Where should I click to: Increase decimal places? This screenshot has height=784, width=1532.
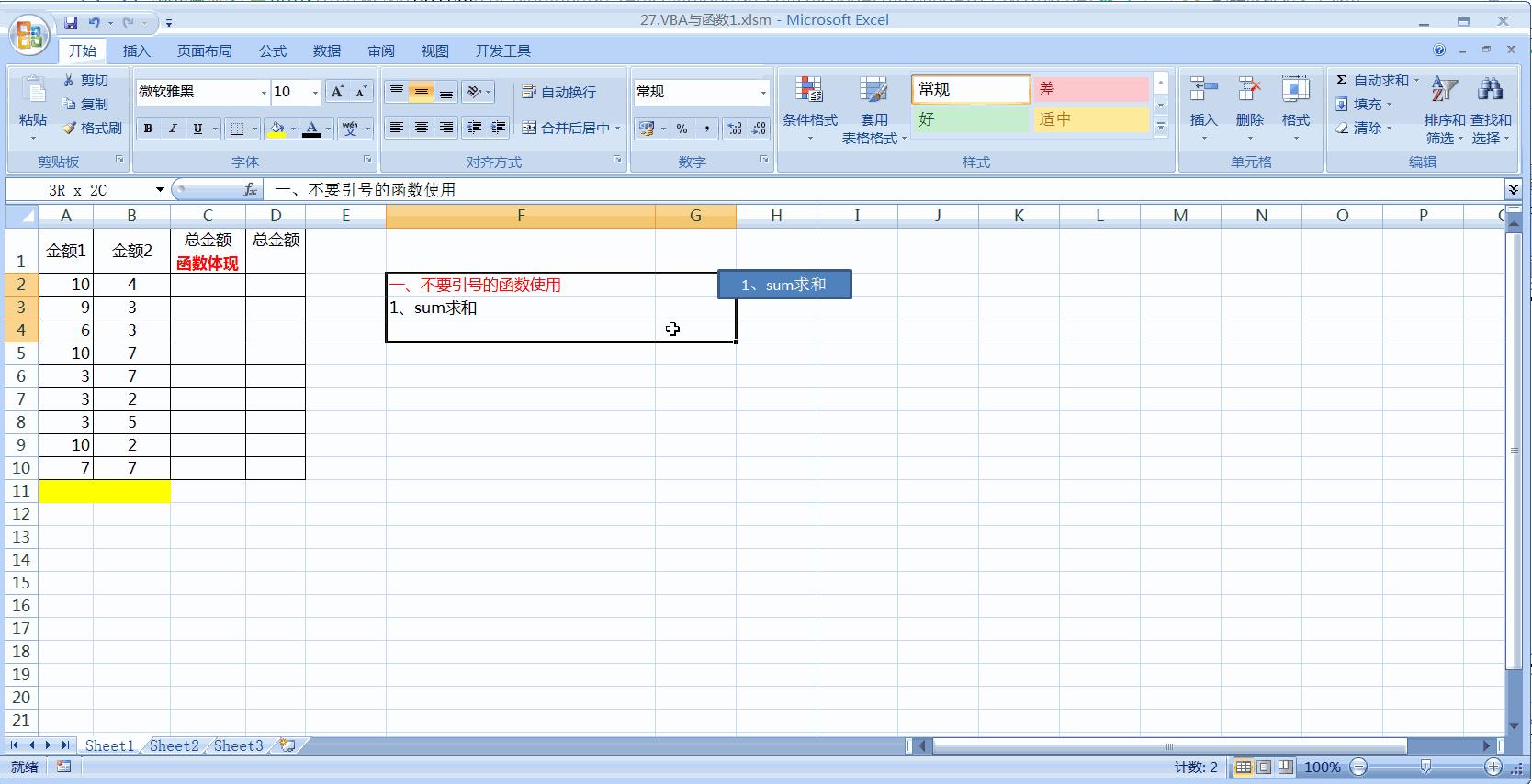[735, 129]
